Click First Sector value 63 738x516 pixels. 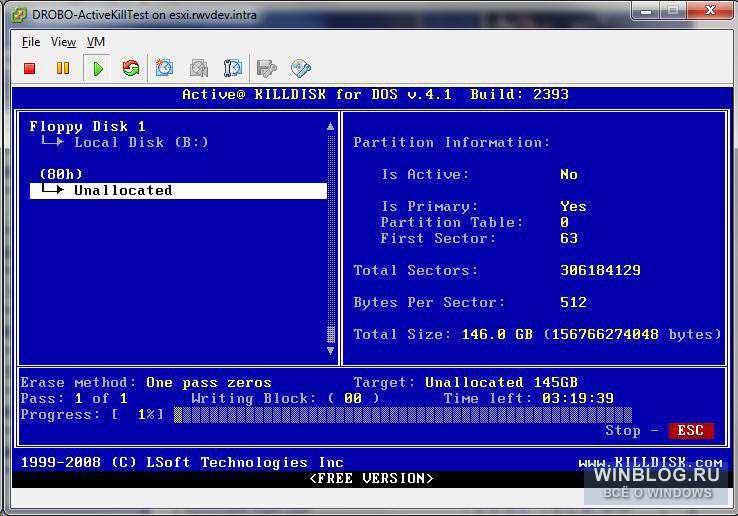click(x=569, y=238)
